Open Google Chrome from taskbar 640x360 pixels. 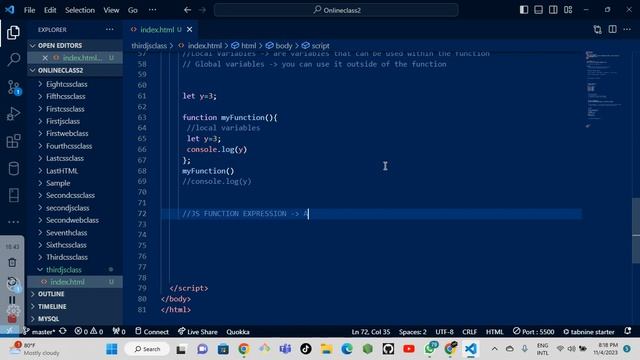244,349
